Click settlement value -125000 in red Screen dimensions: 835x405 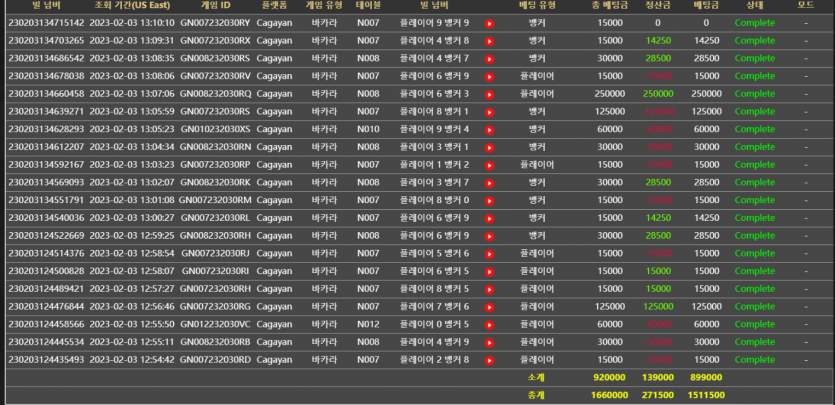click(x=658, y=112)
